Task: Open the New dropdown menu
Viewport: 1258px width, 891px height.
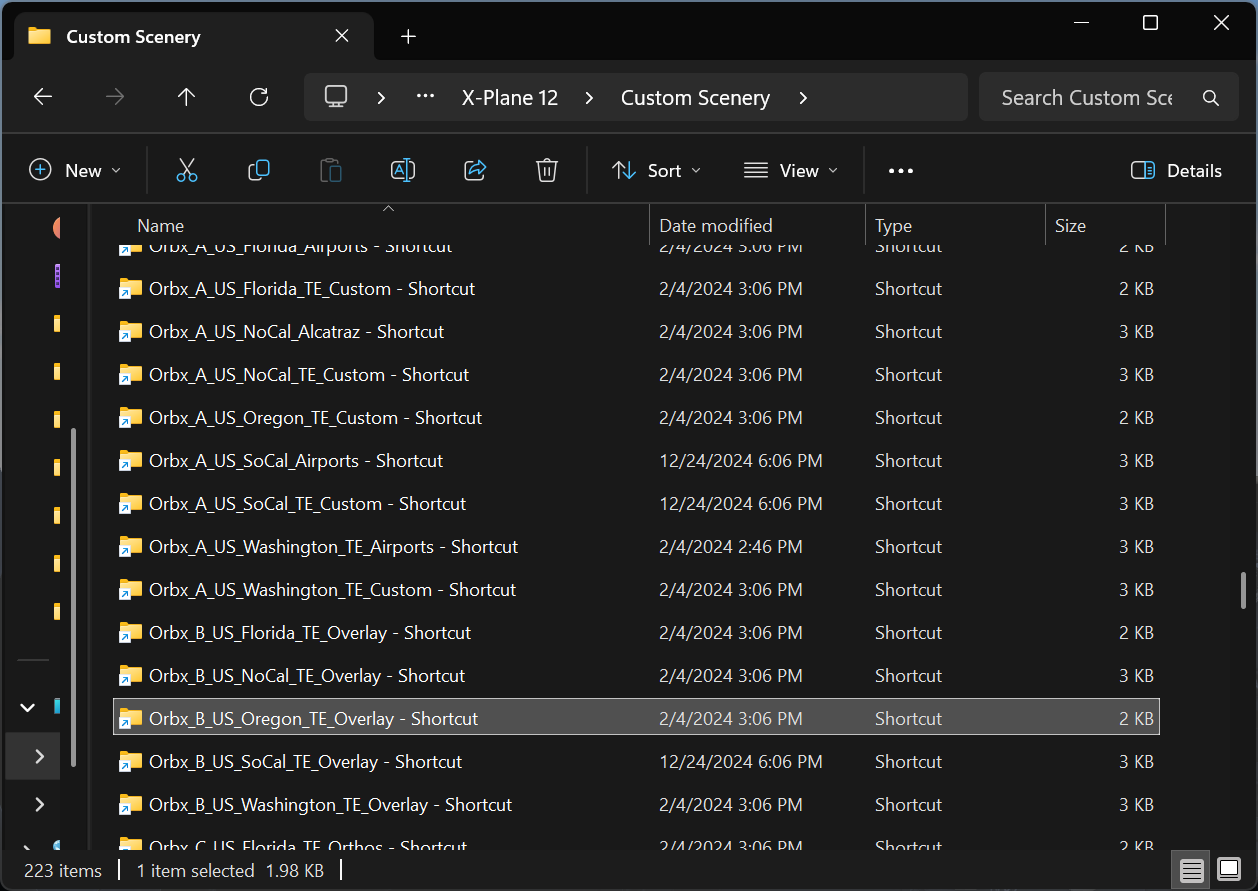Action: (76, 171)
